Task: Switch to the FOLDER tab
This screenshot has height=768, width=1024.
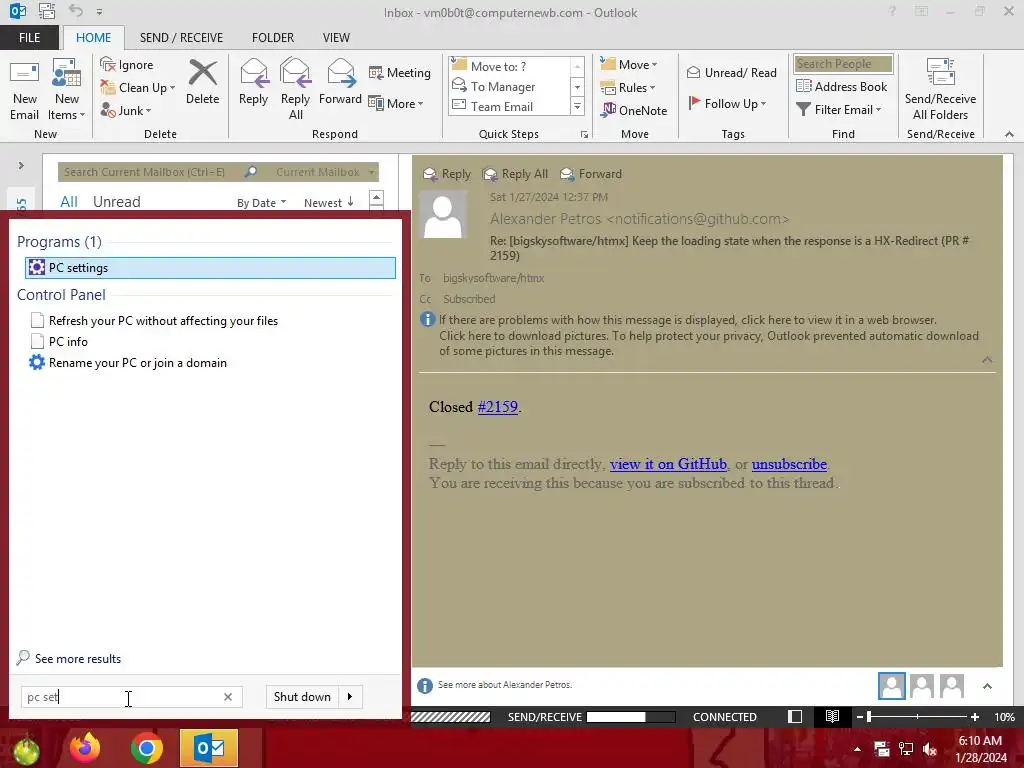Action: (273, 38)
